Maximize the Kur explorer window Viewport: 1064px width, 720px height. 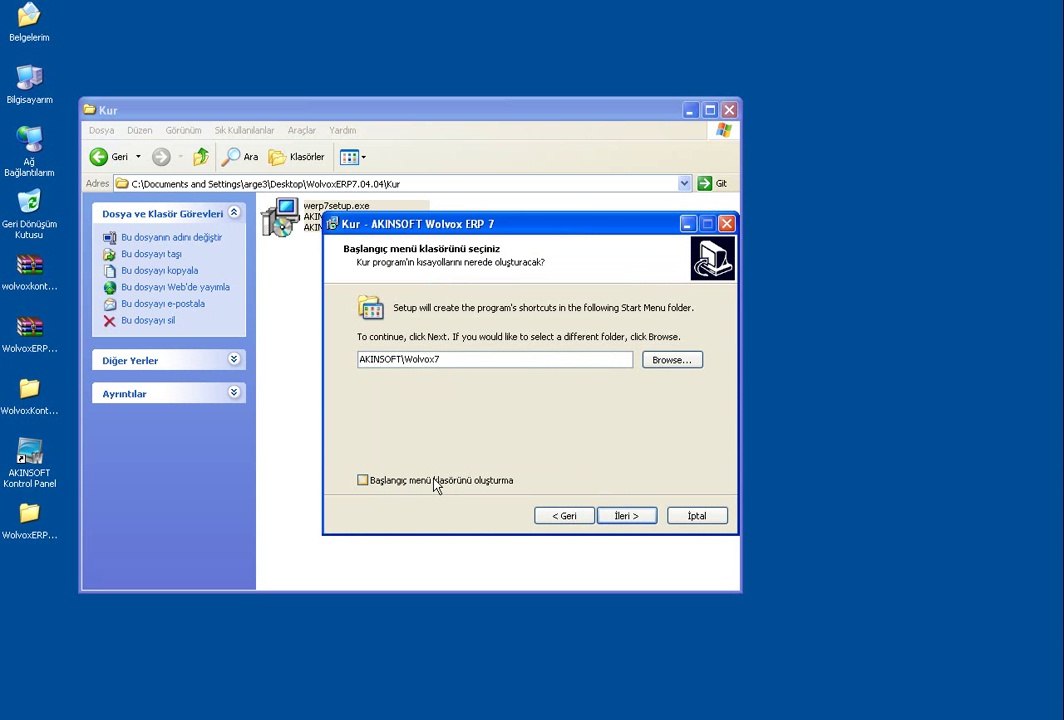pos(710,110)
